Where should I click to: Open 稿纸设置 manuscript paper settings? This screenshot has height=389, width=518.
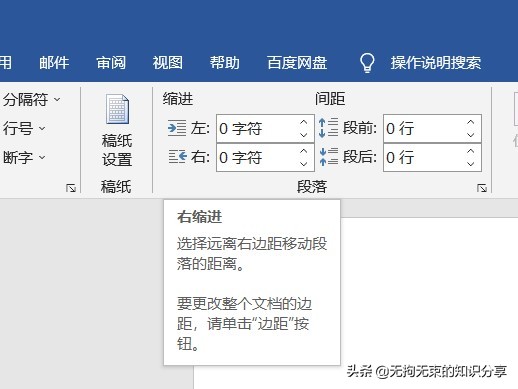click(117, 131)
